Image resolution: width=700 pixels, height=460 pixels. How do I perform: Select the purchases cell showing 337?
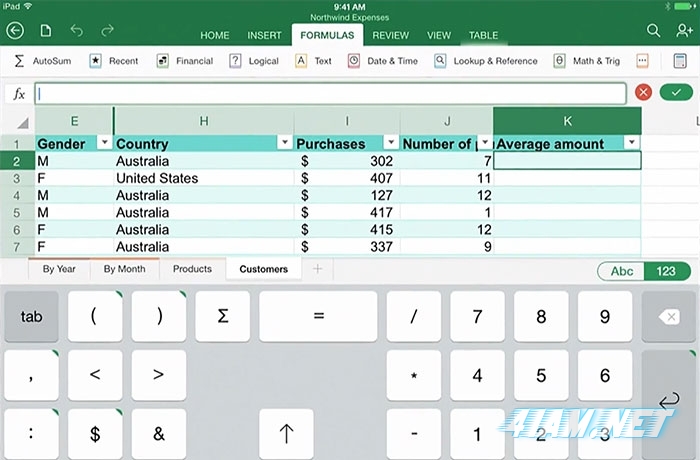pyautogui.click(x=347, y=247)
